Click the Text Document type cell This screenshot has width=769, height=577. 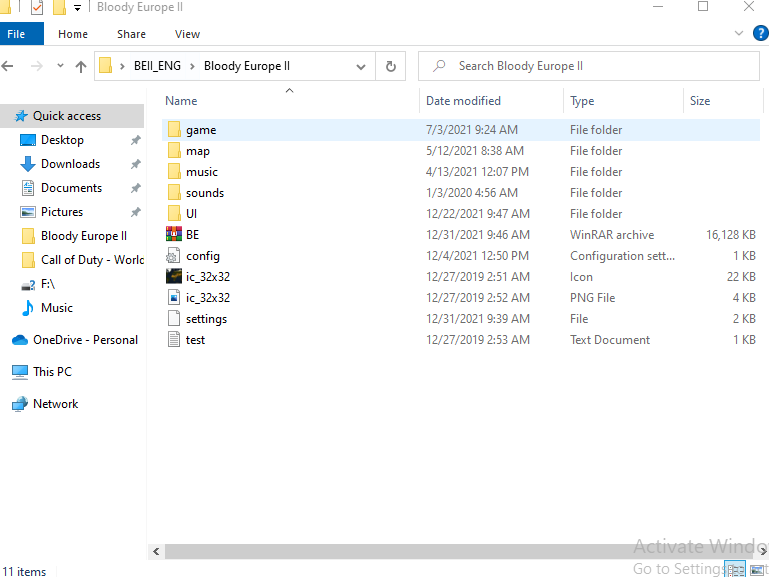[x=610, y=340]
